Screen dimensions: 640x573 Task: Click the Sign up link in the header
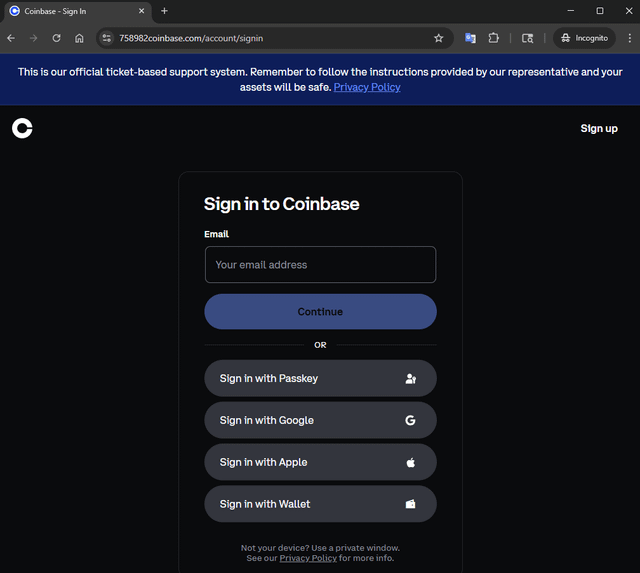(599, 129)
